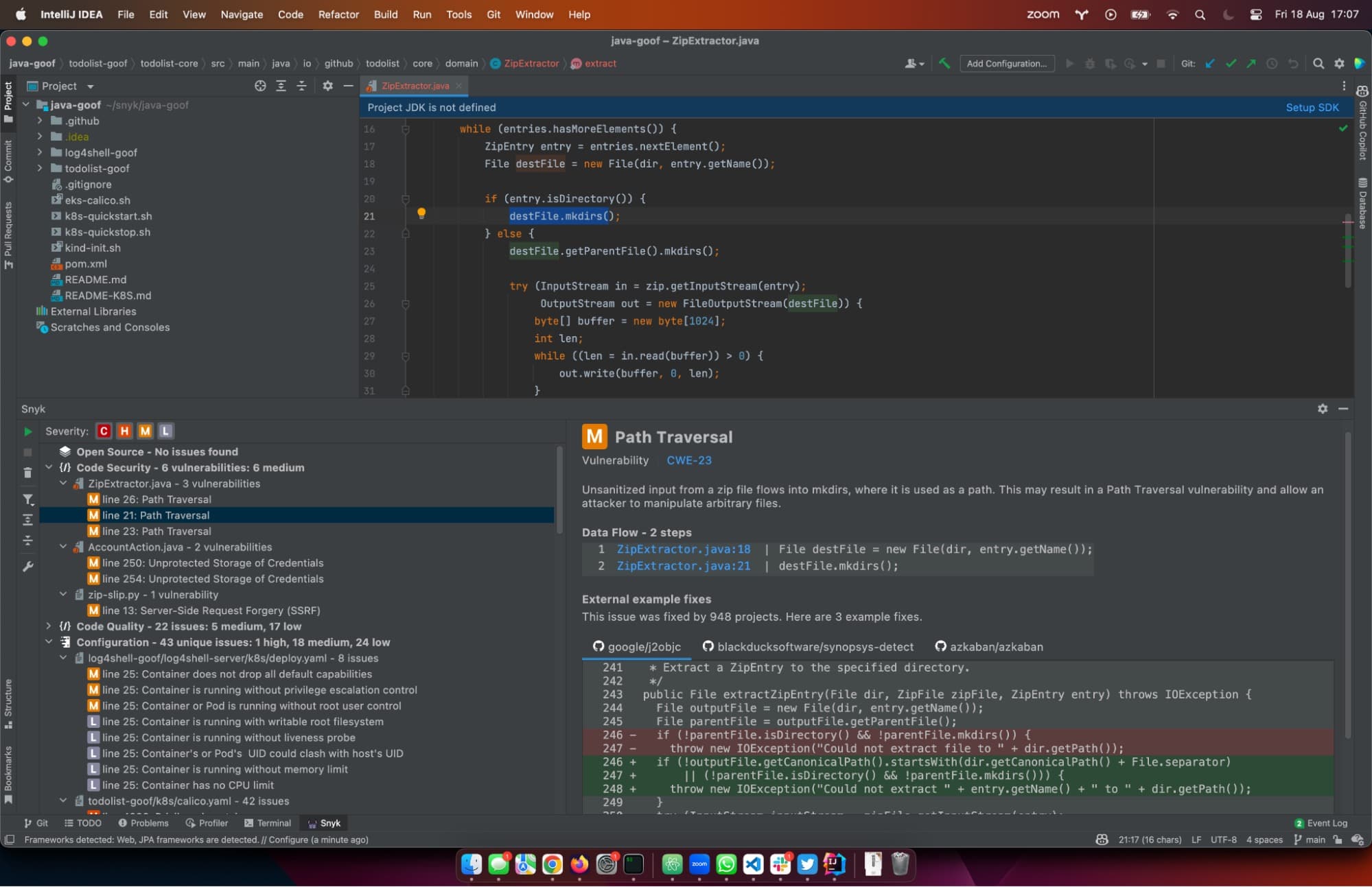Image resolution: width=1372 pixels, height=887 pixels.
Task: Open Search Everywhere magnifier in toolbar
Action: [1318, 63]
